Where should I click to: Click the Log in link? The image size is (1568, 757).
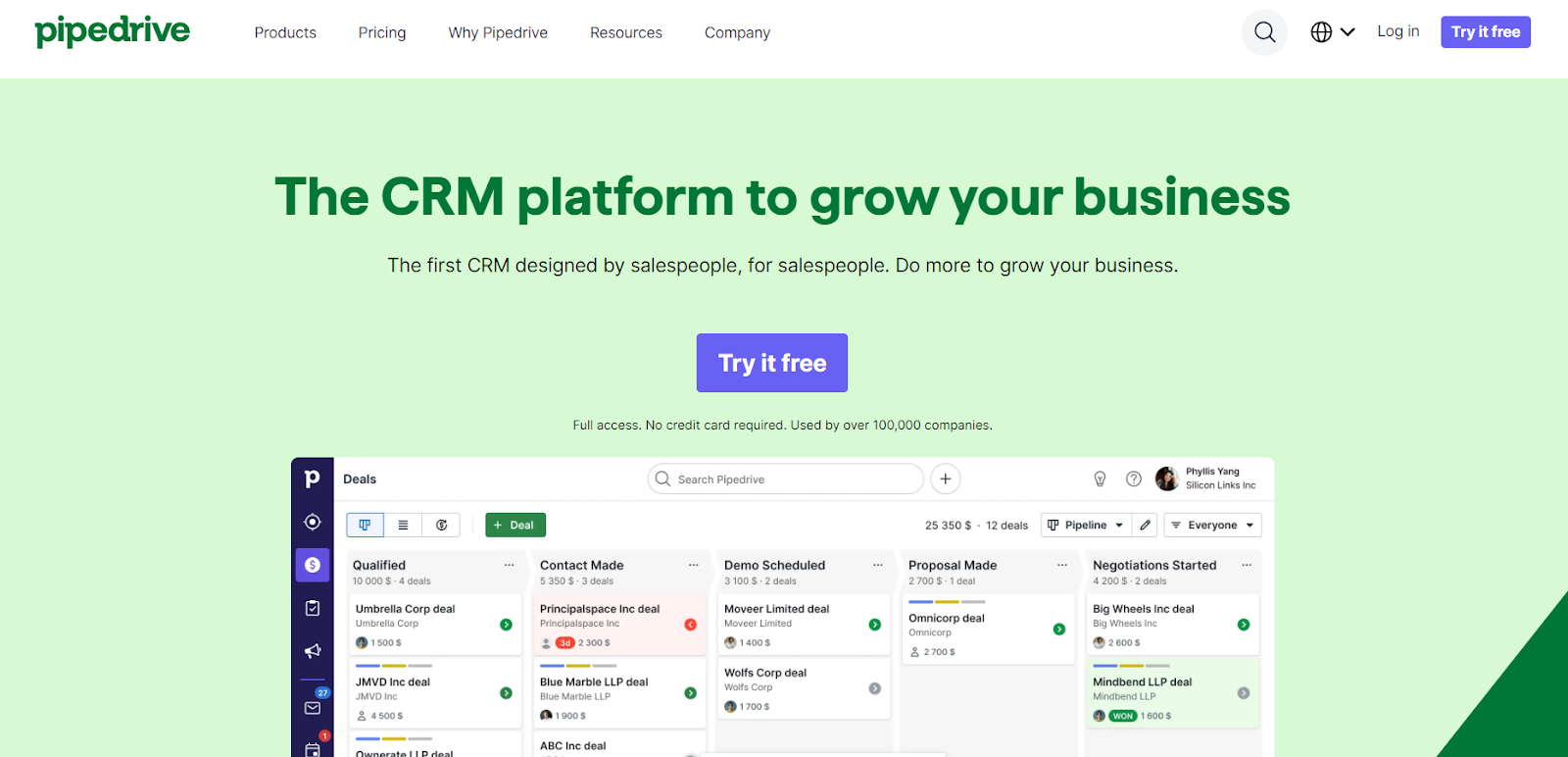[x=1398, y=31]
